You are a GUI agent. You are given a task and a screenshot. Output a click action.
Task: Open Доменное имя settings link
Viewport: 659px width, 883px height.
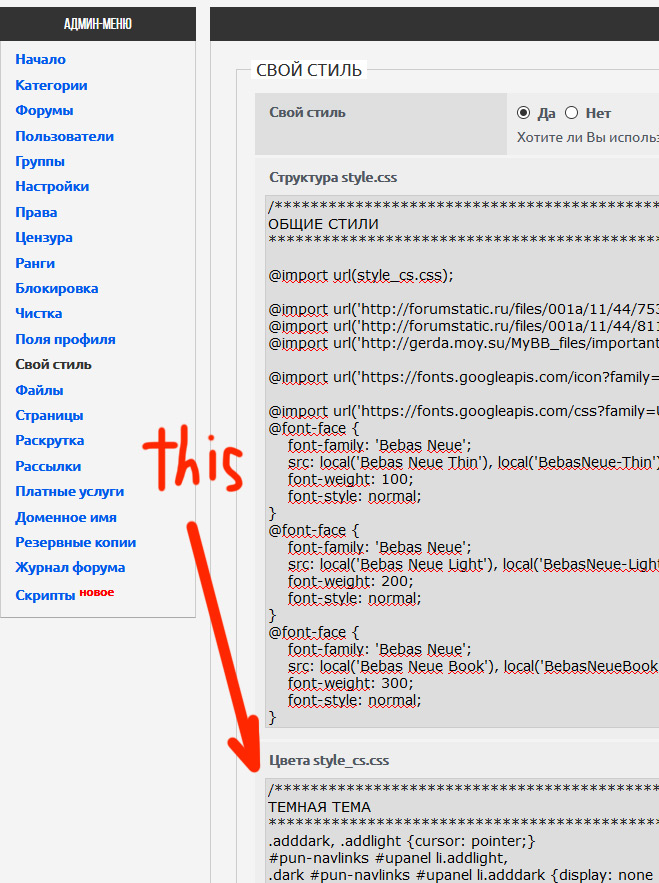click(65, 517)
